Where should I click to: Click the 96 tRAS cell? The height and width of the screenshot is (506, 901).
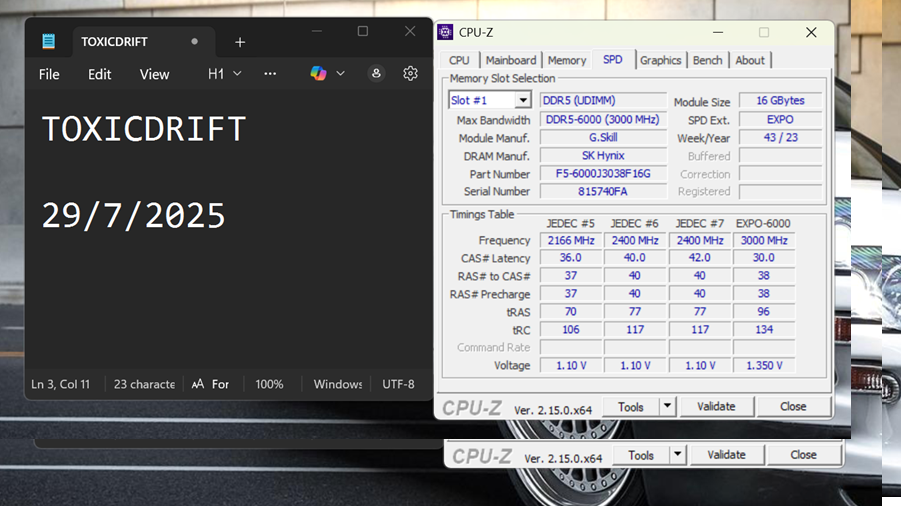[x=764, y=311]
